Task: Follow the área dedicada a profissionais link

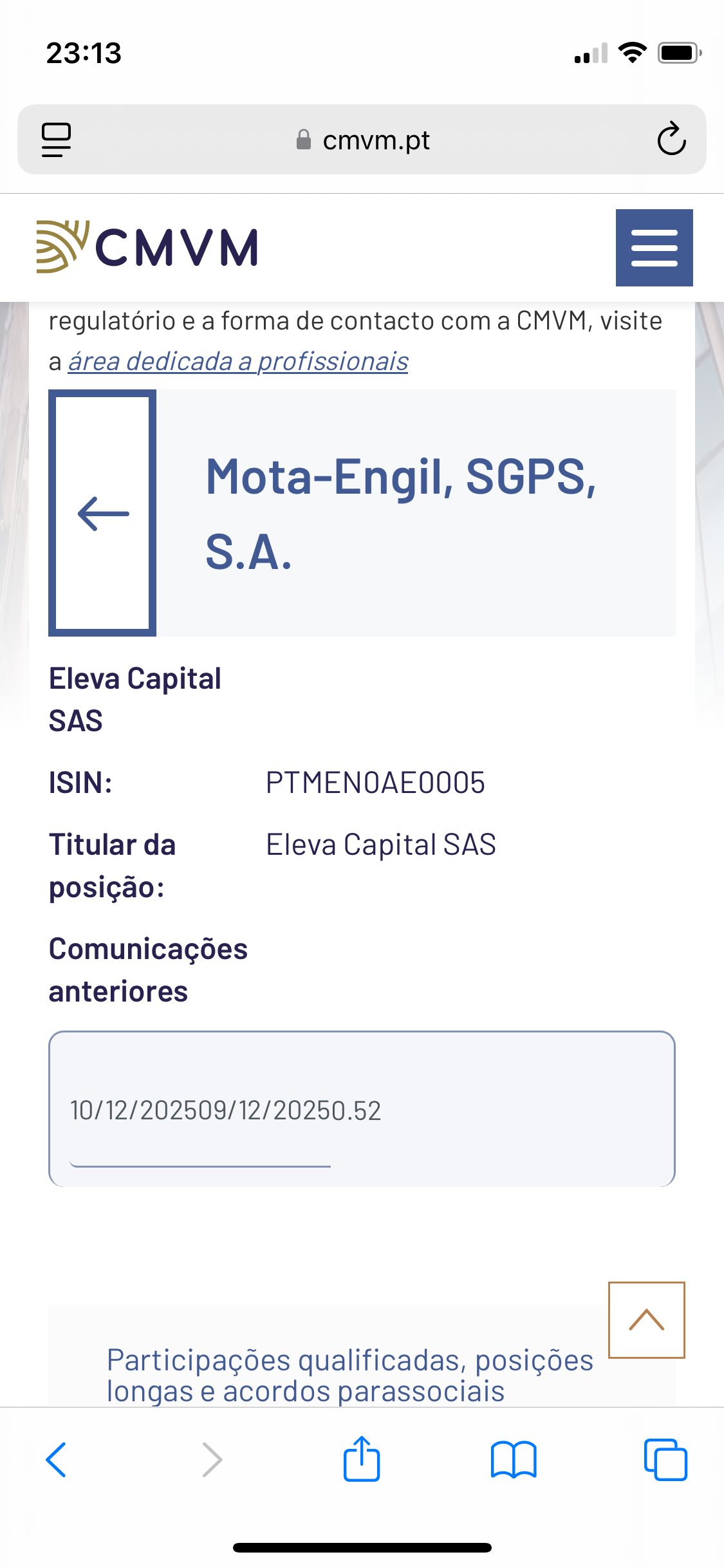Action: click(238, 362)
